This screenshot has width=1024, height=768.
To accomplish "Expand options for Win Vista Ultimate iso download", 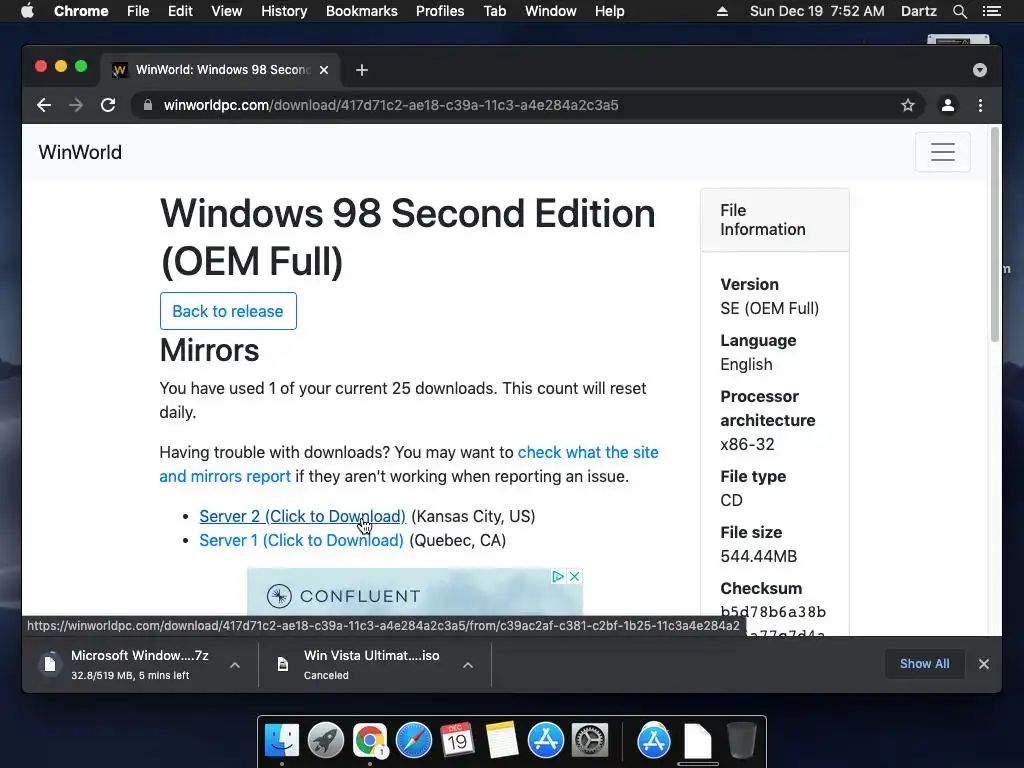I will click(x=468, y=665).
